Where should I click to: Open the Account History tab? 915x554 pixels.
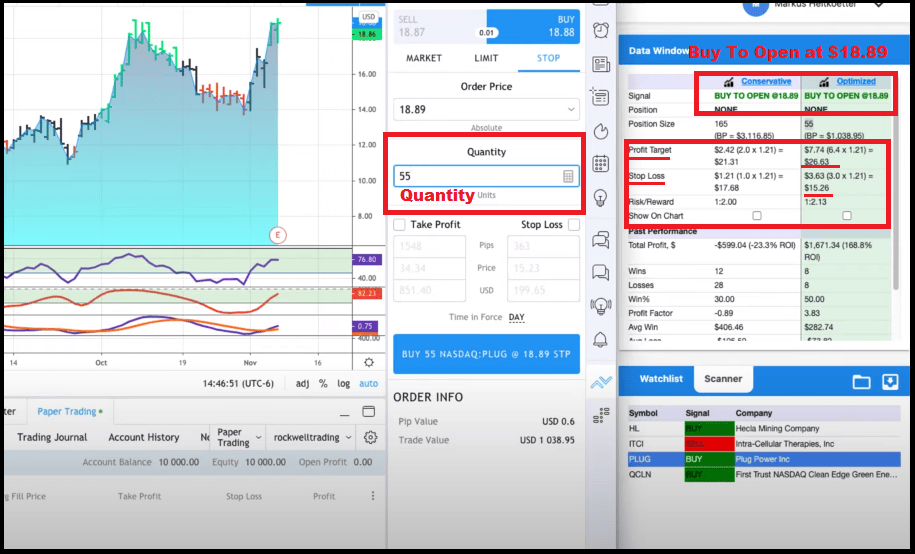tap(144, 437)
